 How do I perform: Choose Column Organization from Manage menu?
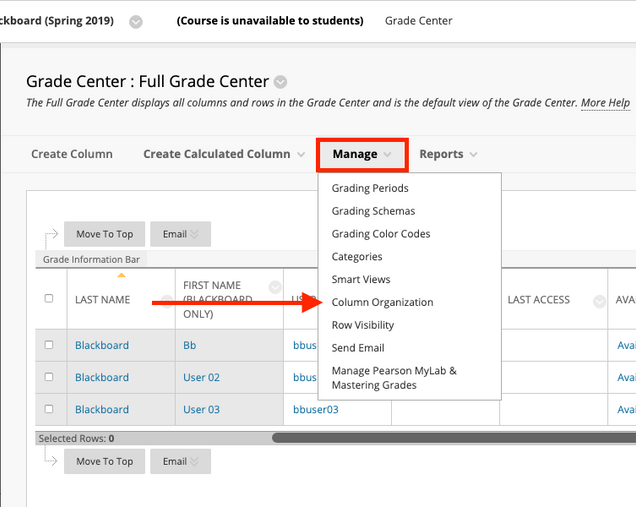pos(382,302)
